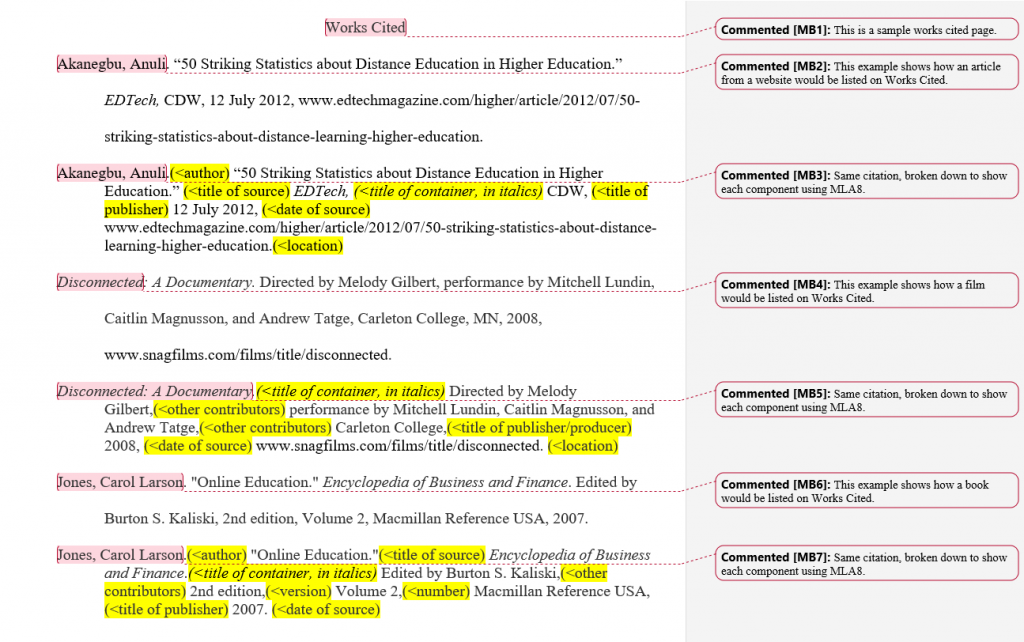Select the highlighted location tag in the first breakdown
Image resolution: width=1024 pixels, height=642 pixels.
click(x=309, y=245)
